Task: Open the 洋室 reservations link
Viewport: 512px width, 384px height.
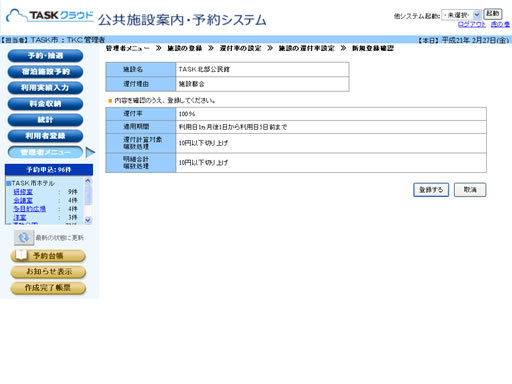Action: [20, 217]
